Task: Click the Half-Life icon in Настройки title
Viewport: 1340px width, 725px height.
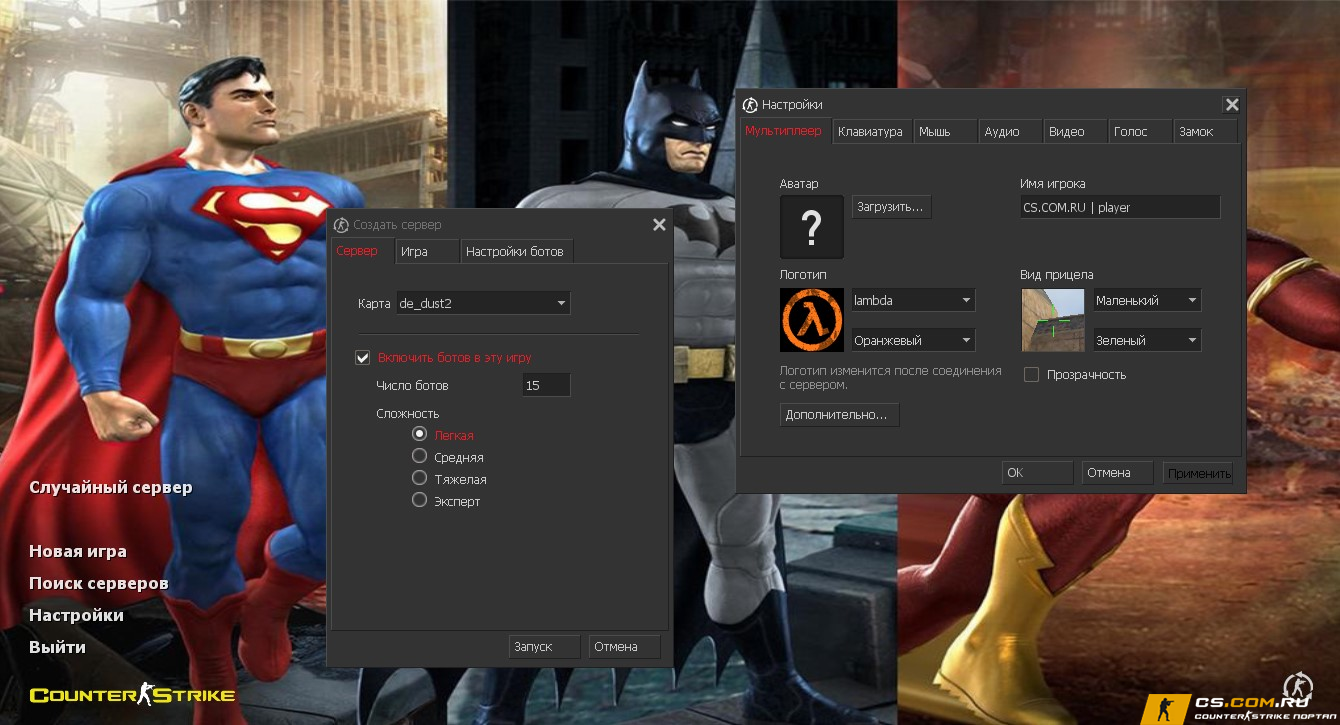Action: click(x=750, y=105)
